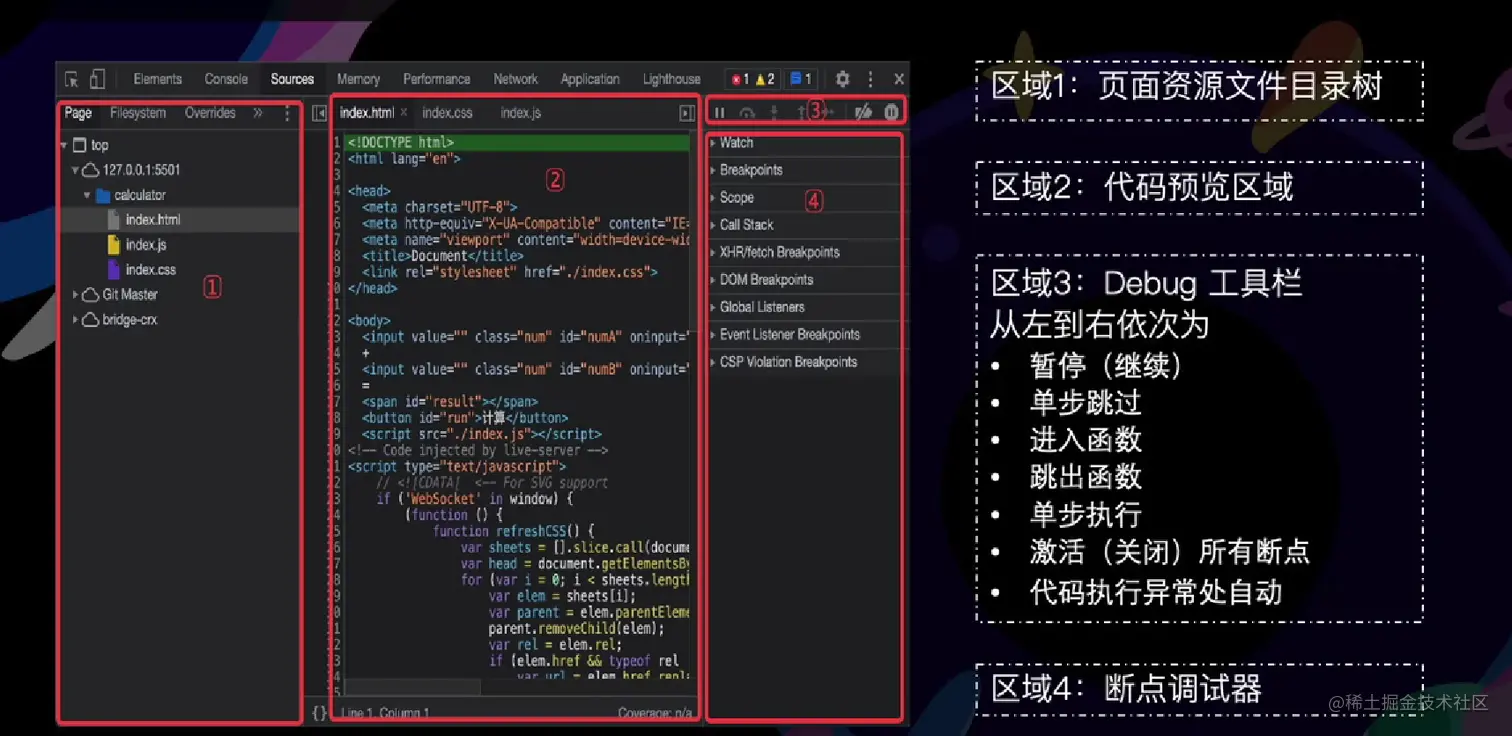Collapse the 127.0.0.1:5501 origin node
This screenshot has height=736, width=1512.
(x=75, y=170)
